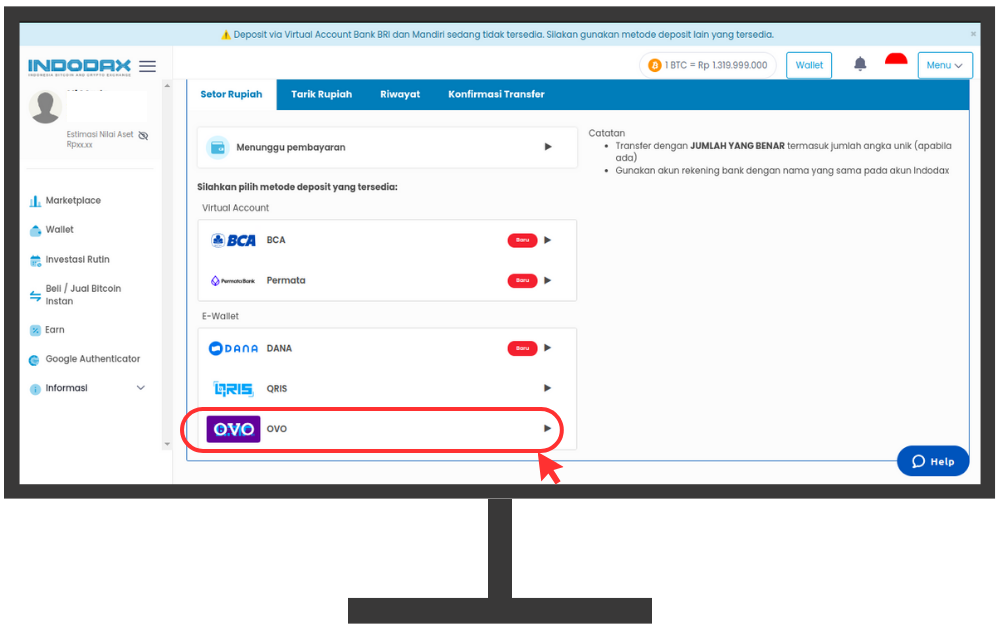998x625 pixels.
Task: Select the 'OVO' method label
Action: (277, 429)
